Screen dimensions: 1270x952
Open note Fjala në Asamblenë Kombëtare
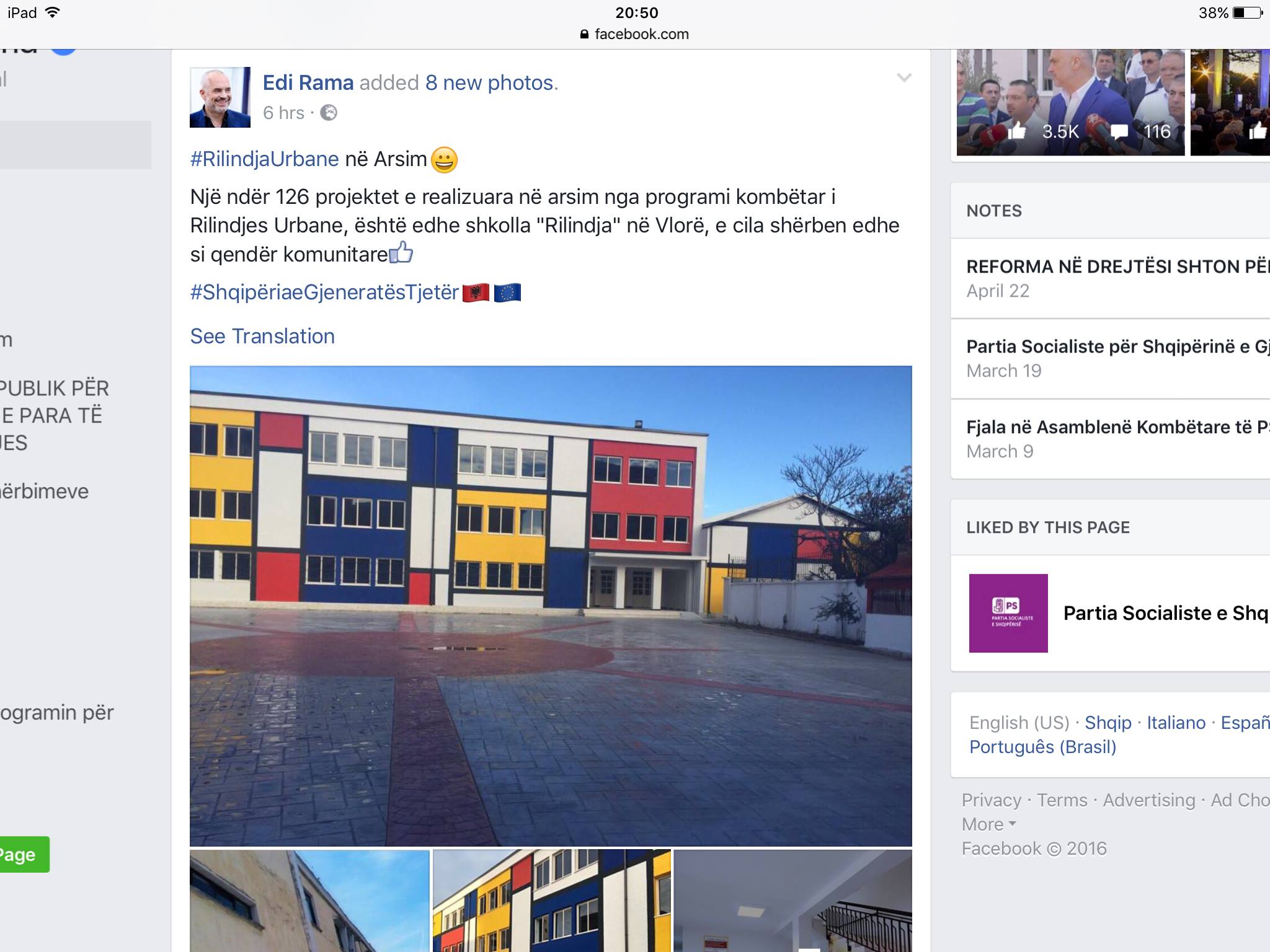[1110, 439]
